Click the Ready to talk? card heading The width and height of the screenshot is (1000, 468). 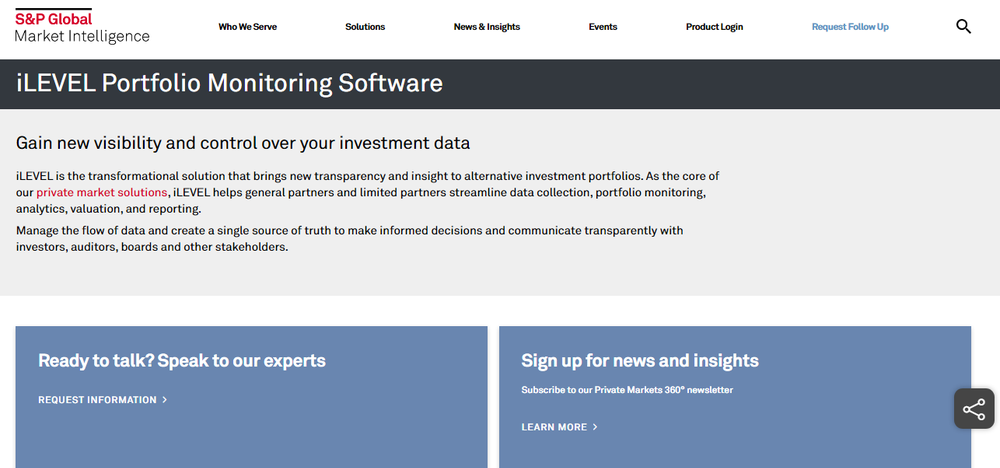(182, 360)
